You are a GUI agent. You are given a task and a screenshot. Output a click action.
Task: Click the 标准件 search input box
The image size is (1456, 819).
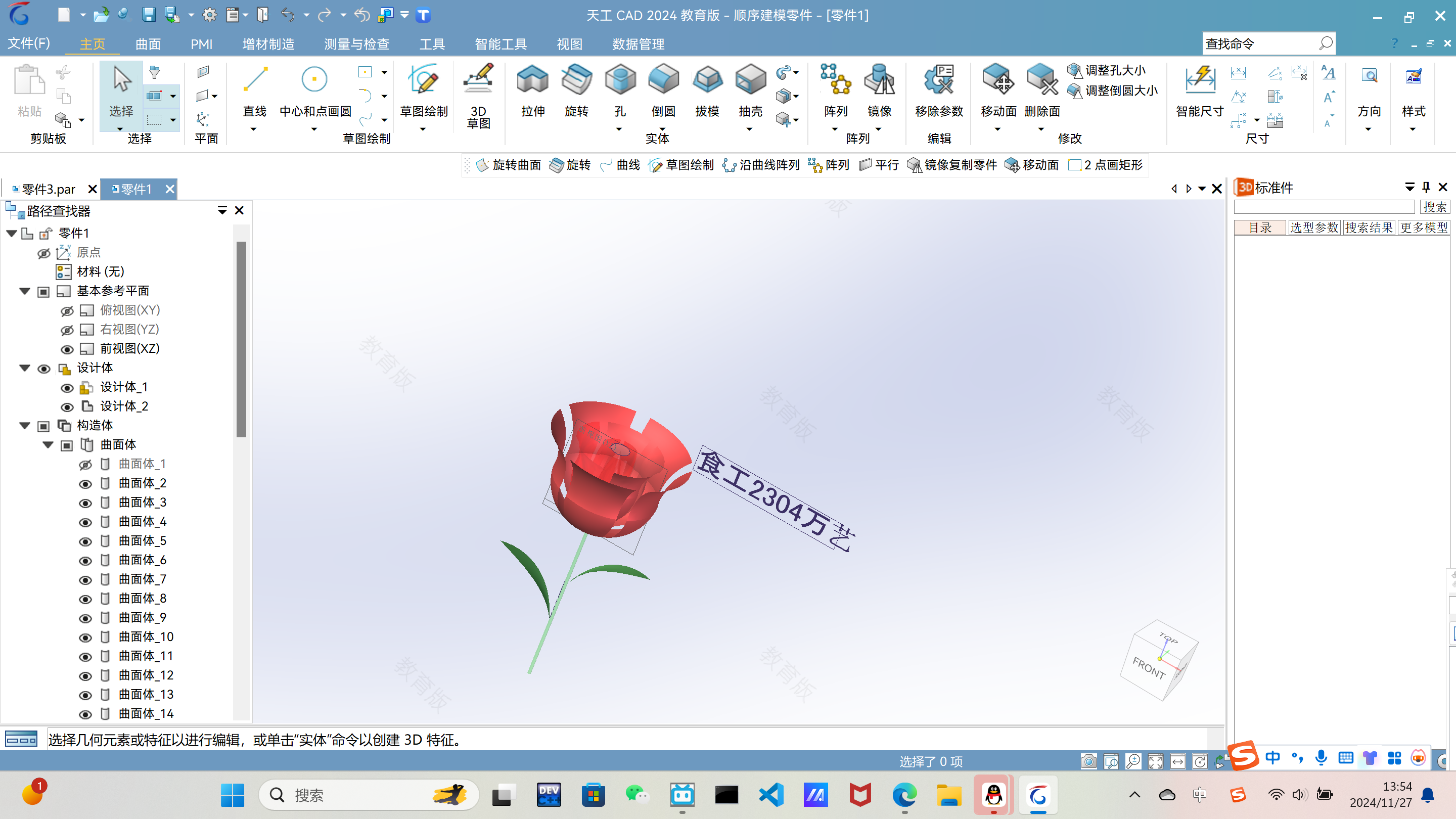click(x=1324, y=207)
